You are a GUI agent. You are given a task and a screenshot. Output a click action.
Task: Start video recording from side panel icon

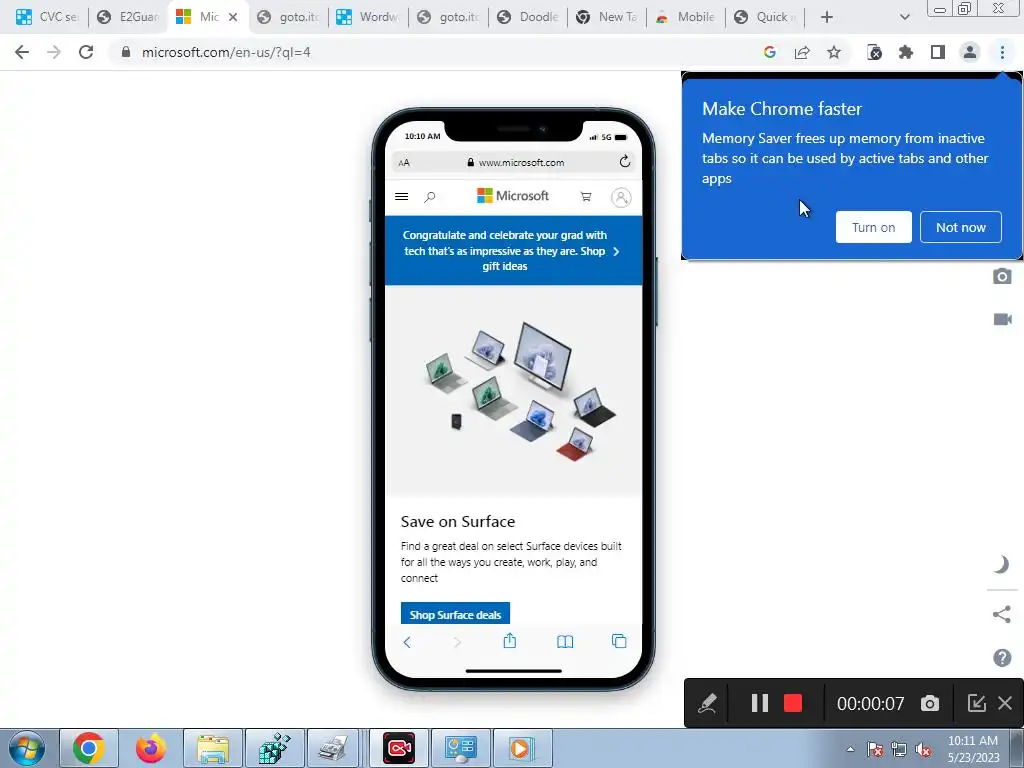(1002, 319)
